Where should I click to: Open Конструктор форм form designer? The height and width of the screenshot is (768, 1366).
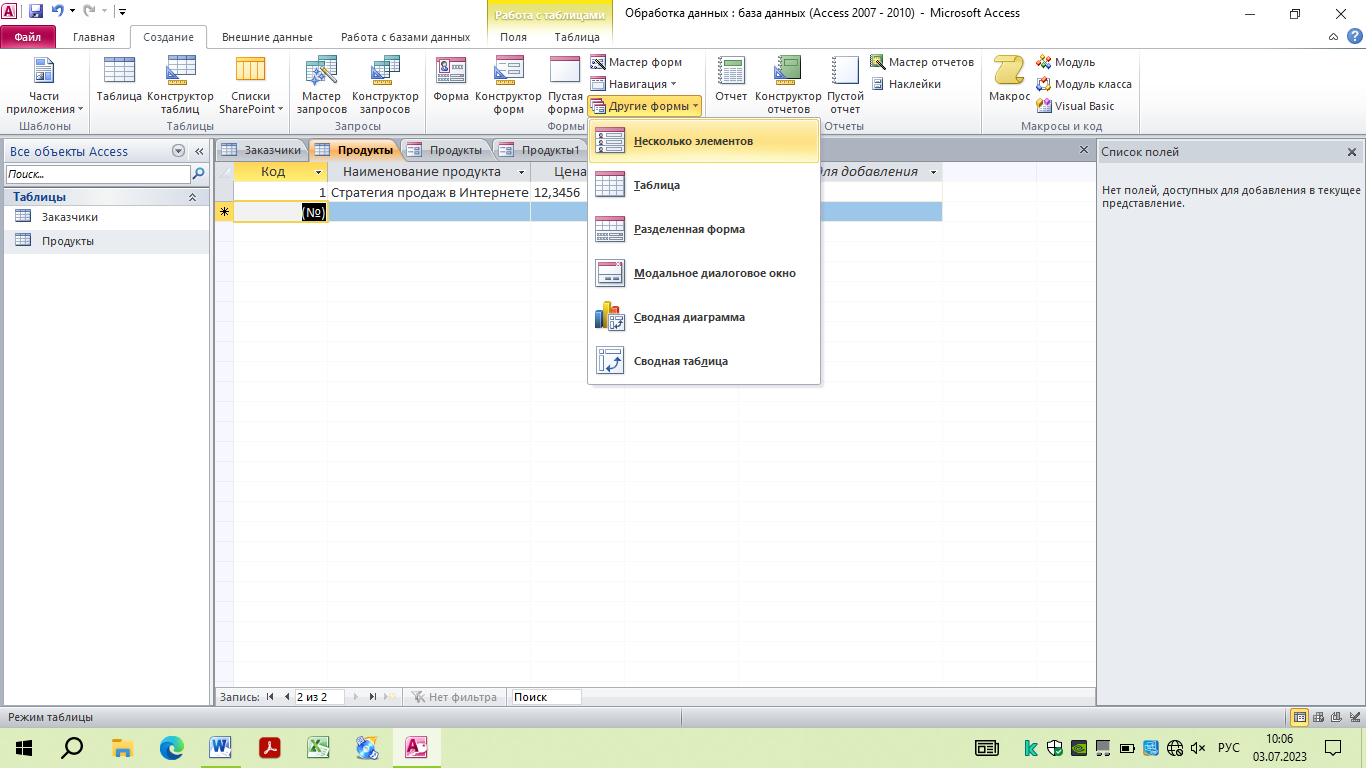coord(508,85)
